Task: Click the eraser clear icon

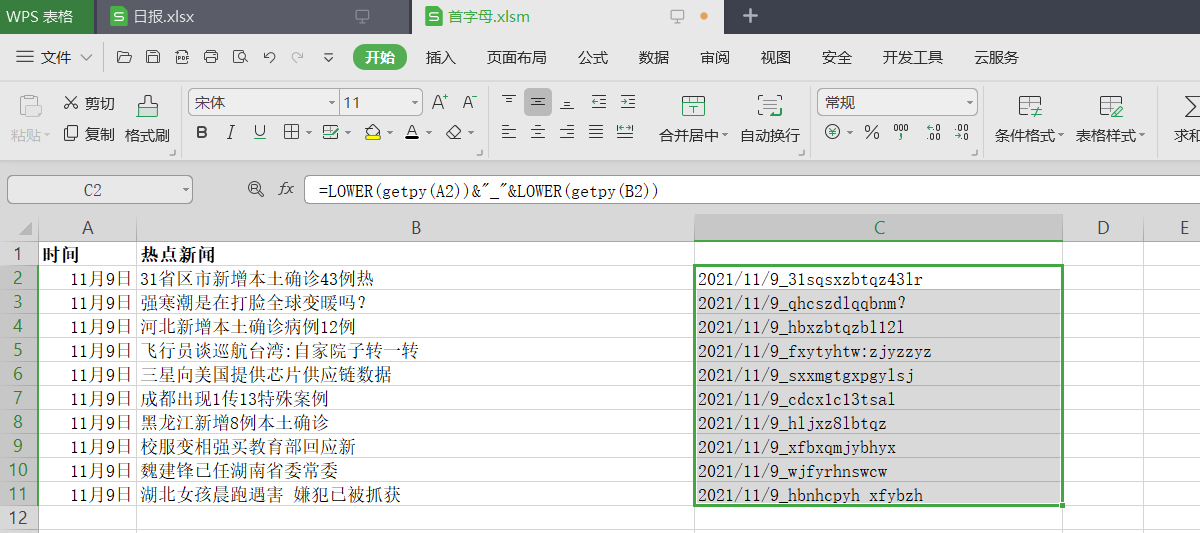Action: [x=454, y=132]
